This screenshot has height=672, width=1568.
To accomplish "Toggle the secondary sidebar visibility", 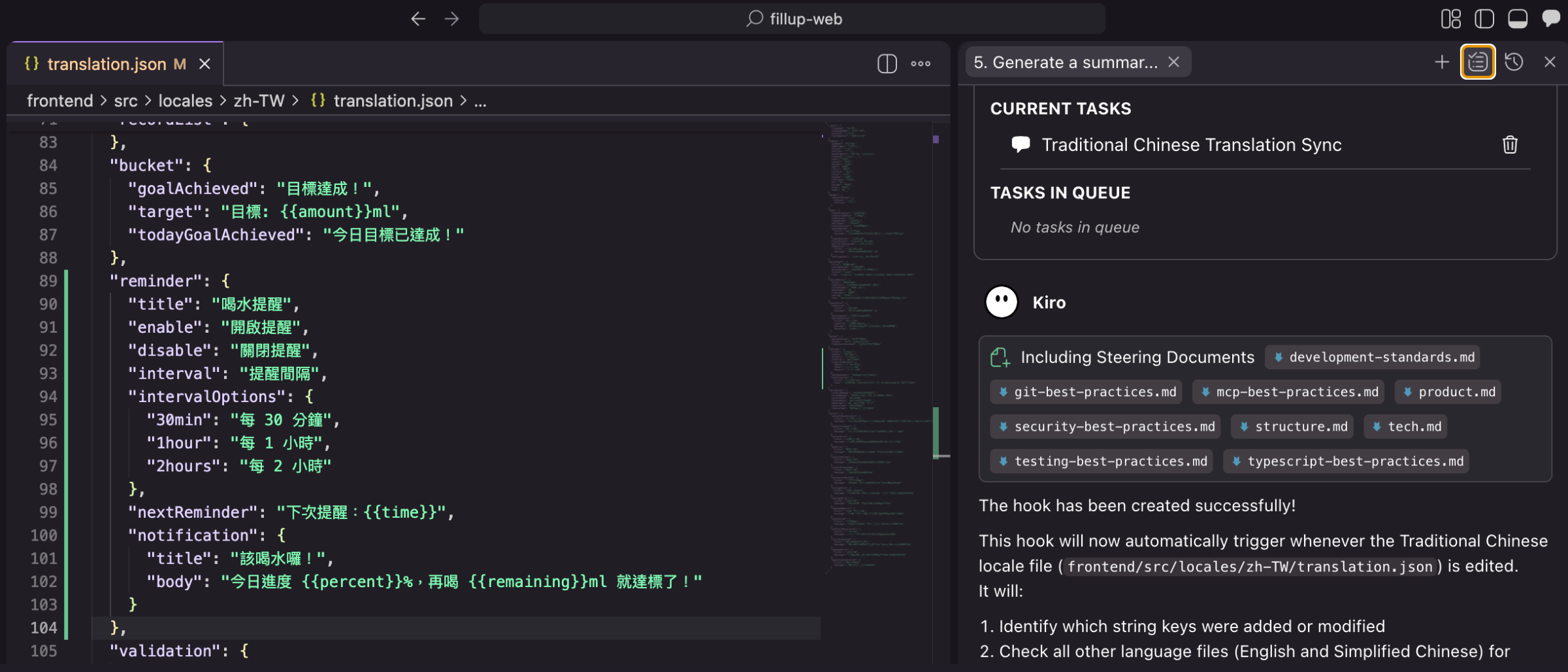I will (1484, 18).
